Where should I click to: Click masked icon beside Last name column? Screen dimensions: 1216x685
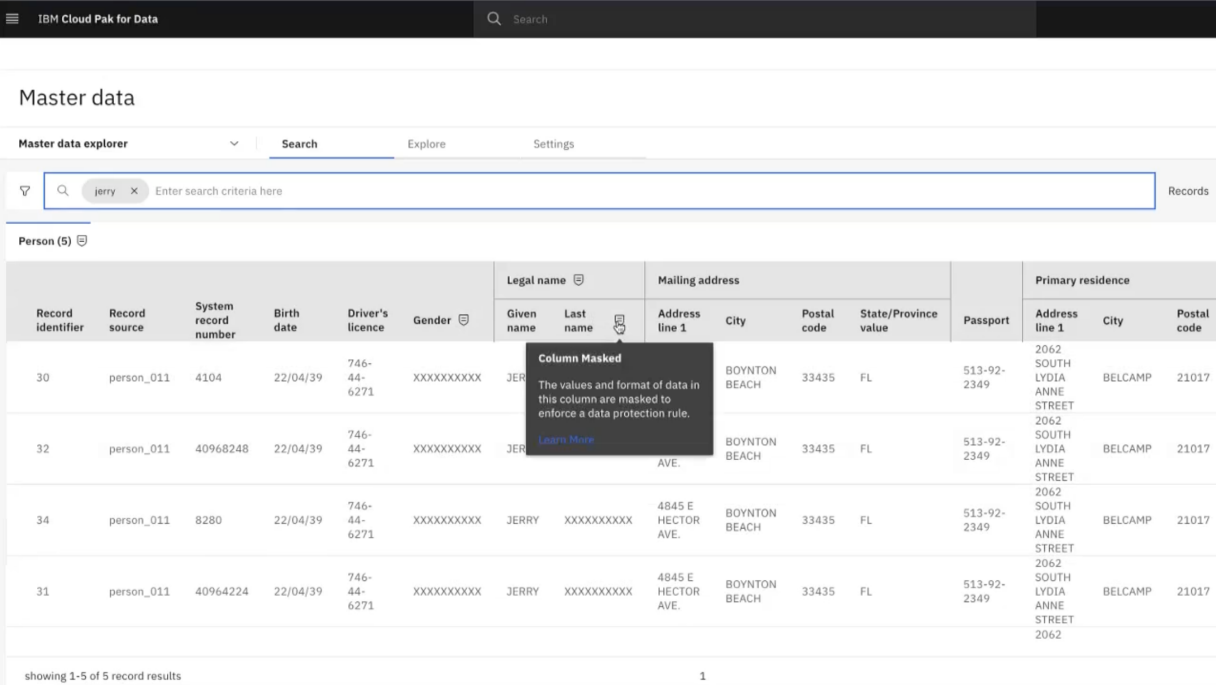pos(619,321)
